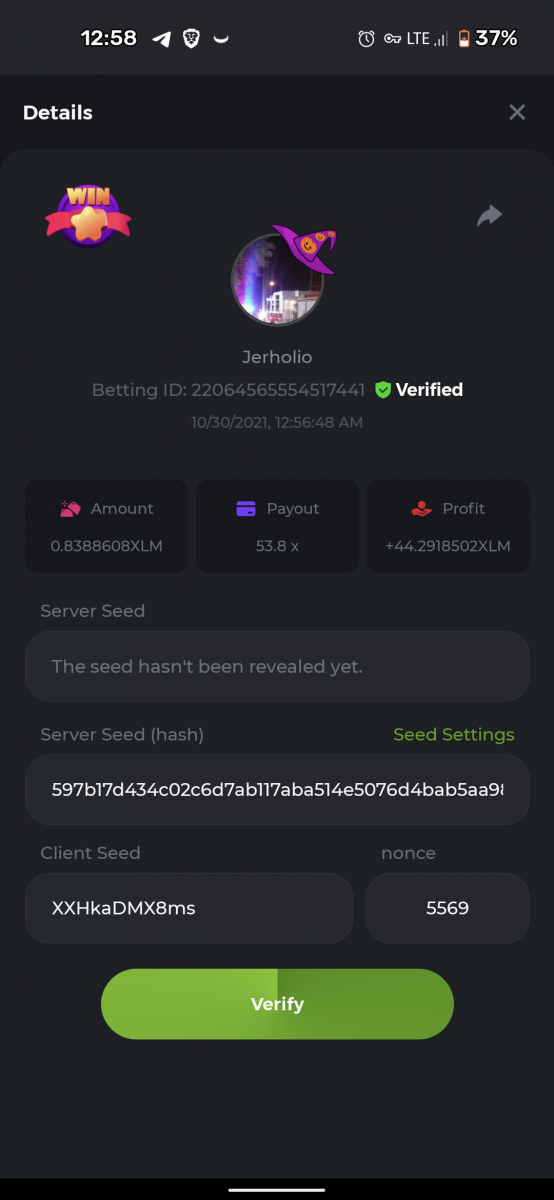
Task: Tap the WIN star badge
Action: 88,214
